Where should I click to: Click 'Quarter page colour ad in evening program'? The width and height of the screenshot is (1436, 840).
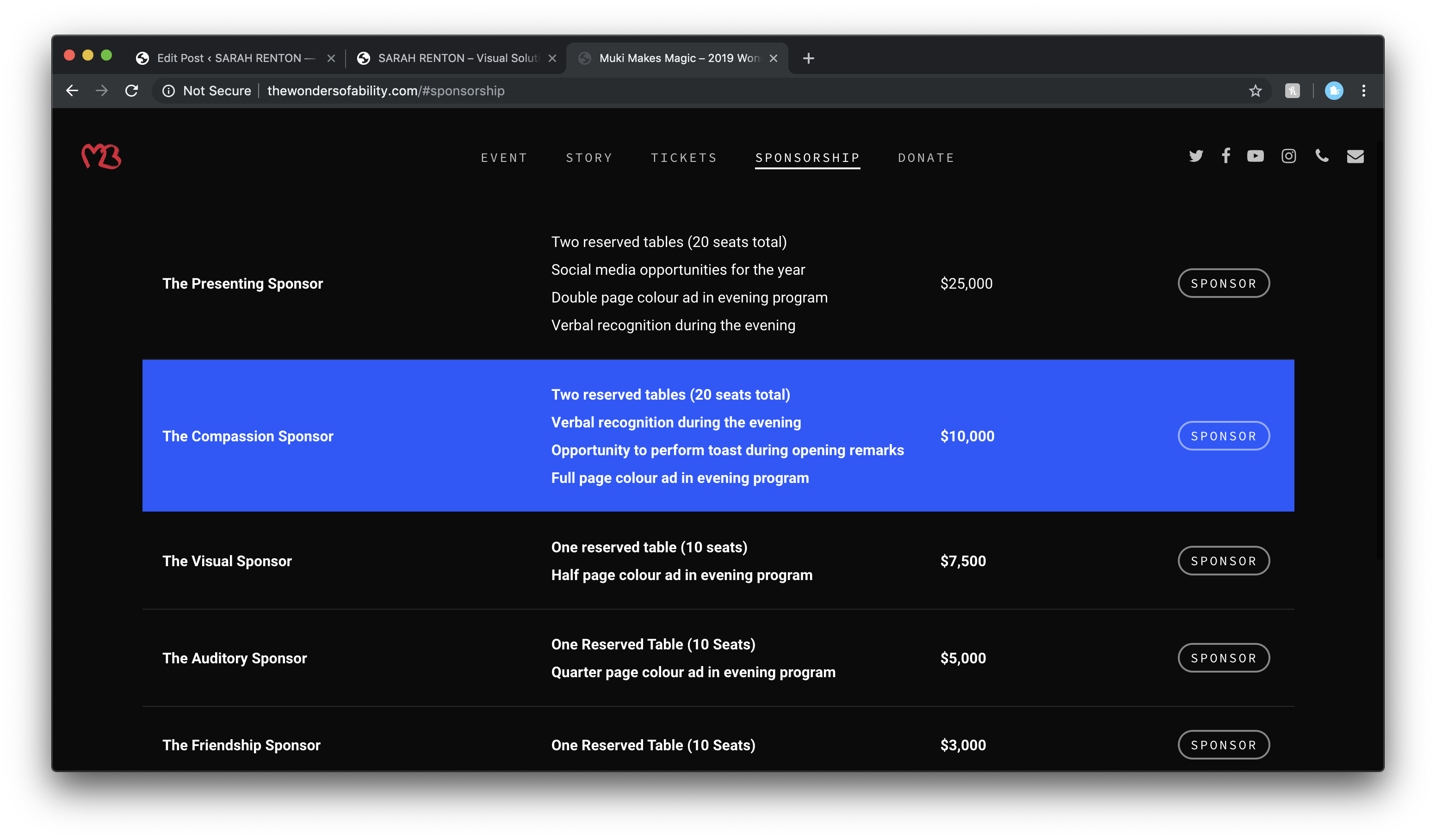coord(693,672)
